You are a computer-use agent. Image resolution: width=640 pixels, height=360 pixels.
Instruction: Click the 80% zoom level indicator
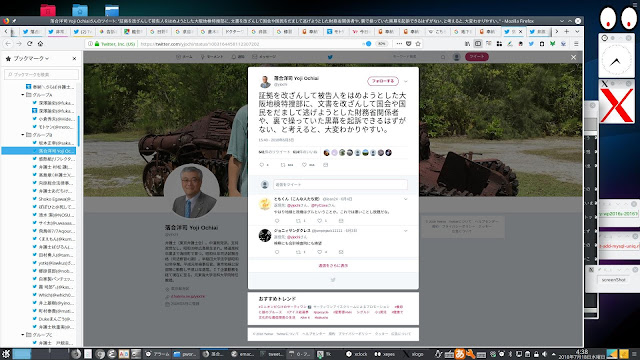pos(381,44)
